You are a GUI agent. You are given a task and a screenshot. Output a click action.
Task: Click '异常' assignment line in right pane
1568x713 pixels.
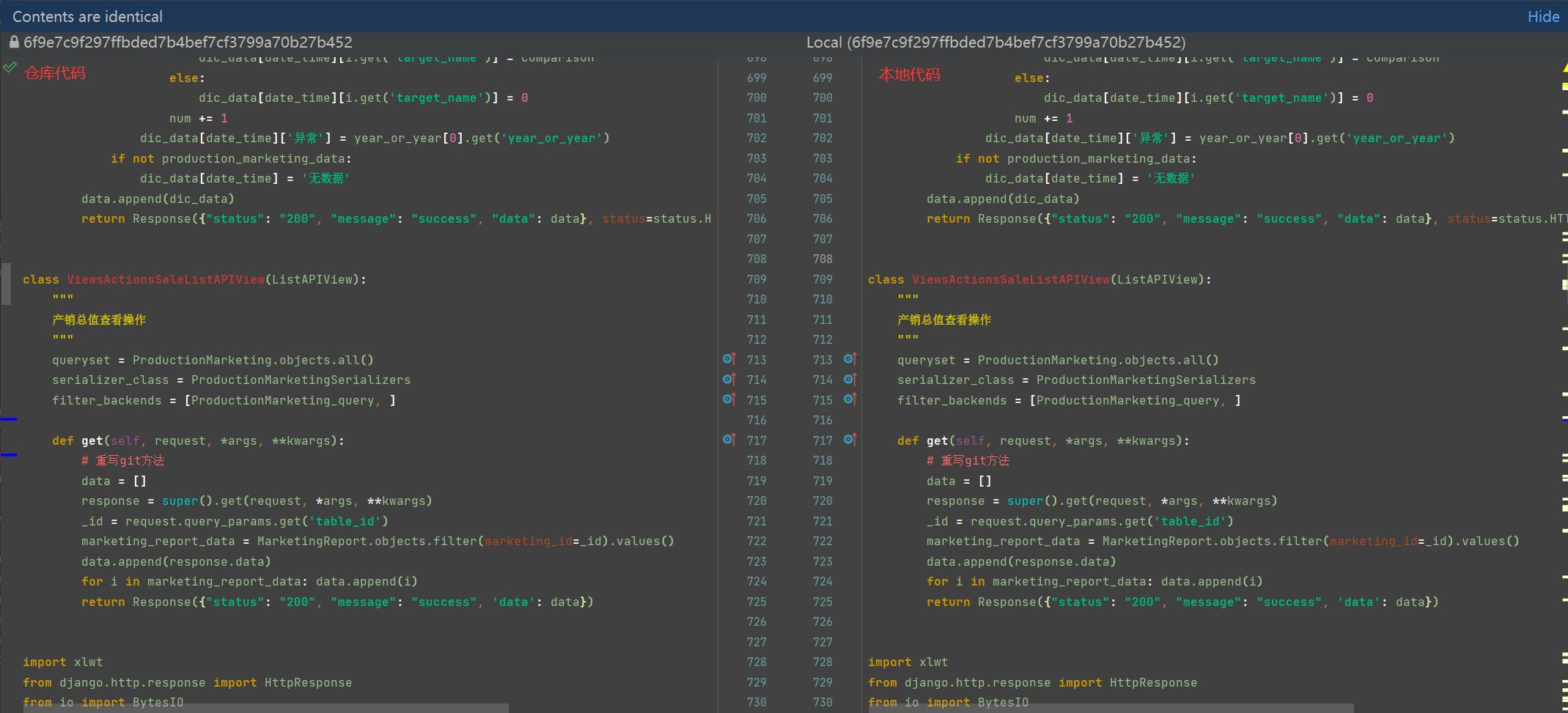click(1220, 138)
